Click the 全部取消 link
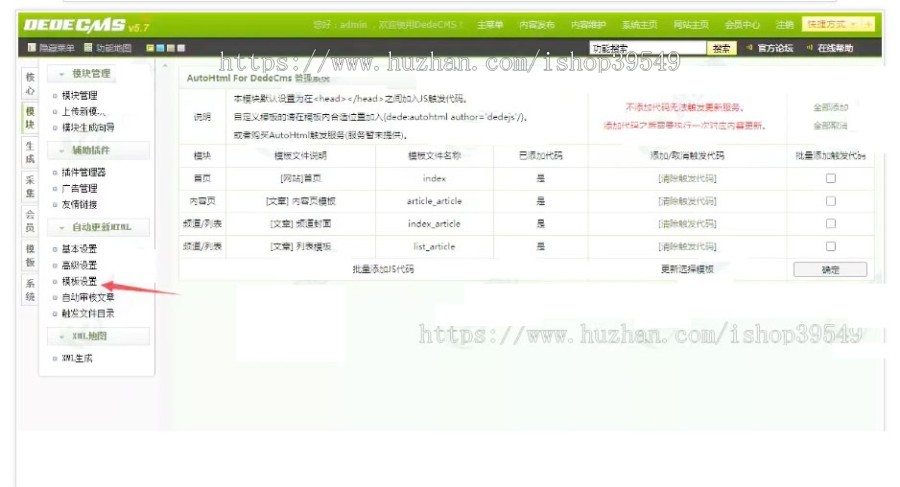This screenshot has width=900, height=487. point(830,125)
